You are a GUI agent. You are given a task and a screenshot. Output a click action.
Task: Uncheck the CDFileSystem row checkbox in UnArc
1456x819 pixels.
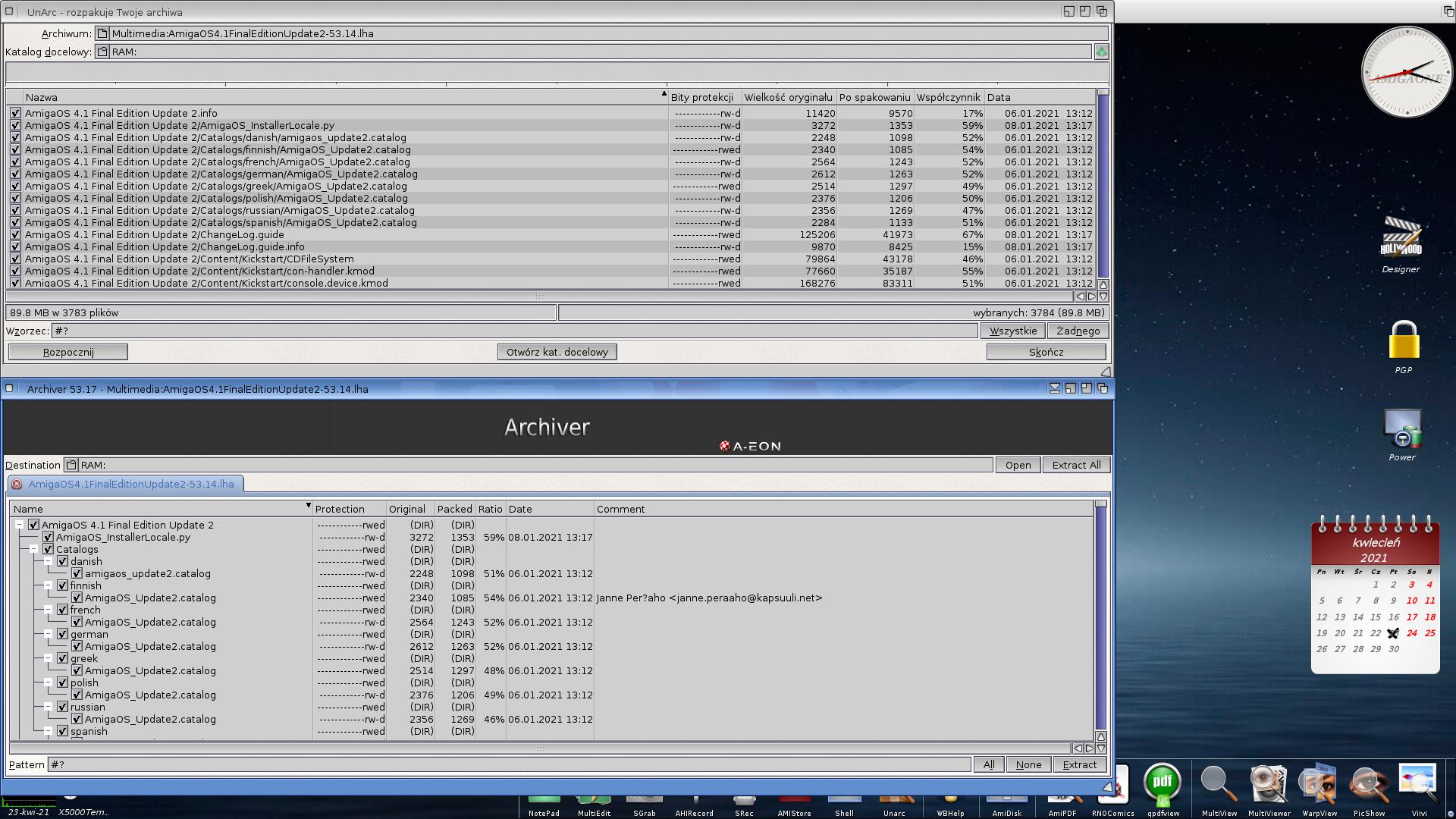click(x=15, y=259)
